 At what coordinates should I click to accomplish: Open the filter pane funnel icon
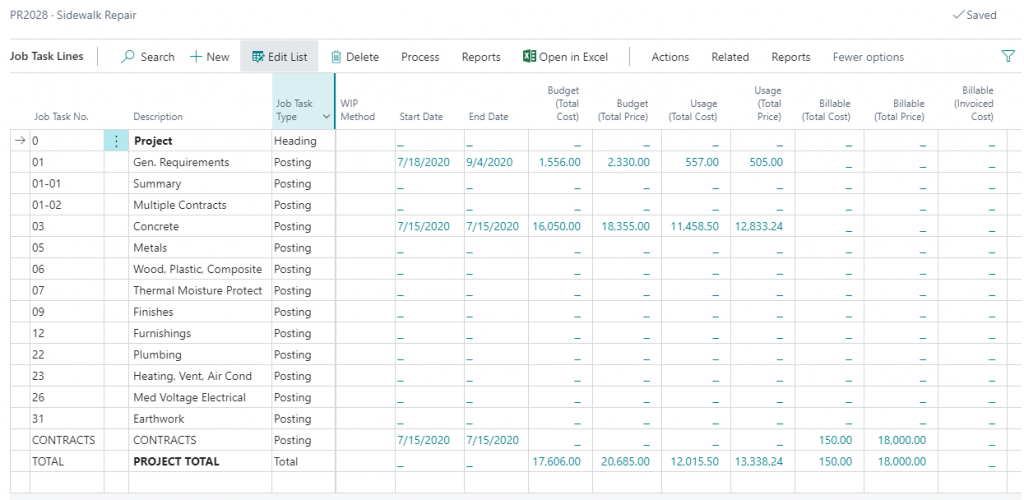[x=1008, y=56]
